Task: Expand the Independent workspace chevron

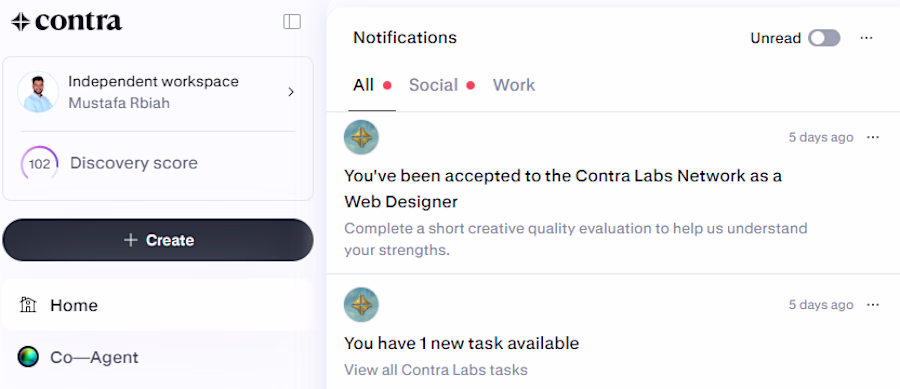Action: [x=291, y=92]
